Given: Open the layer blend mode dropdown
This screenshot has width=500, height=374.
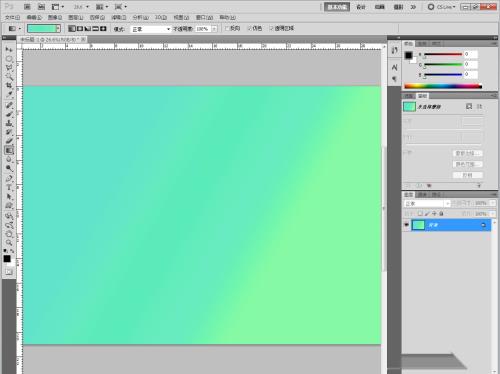Looking at the screenshot, I should (x=427, y=203).
